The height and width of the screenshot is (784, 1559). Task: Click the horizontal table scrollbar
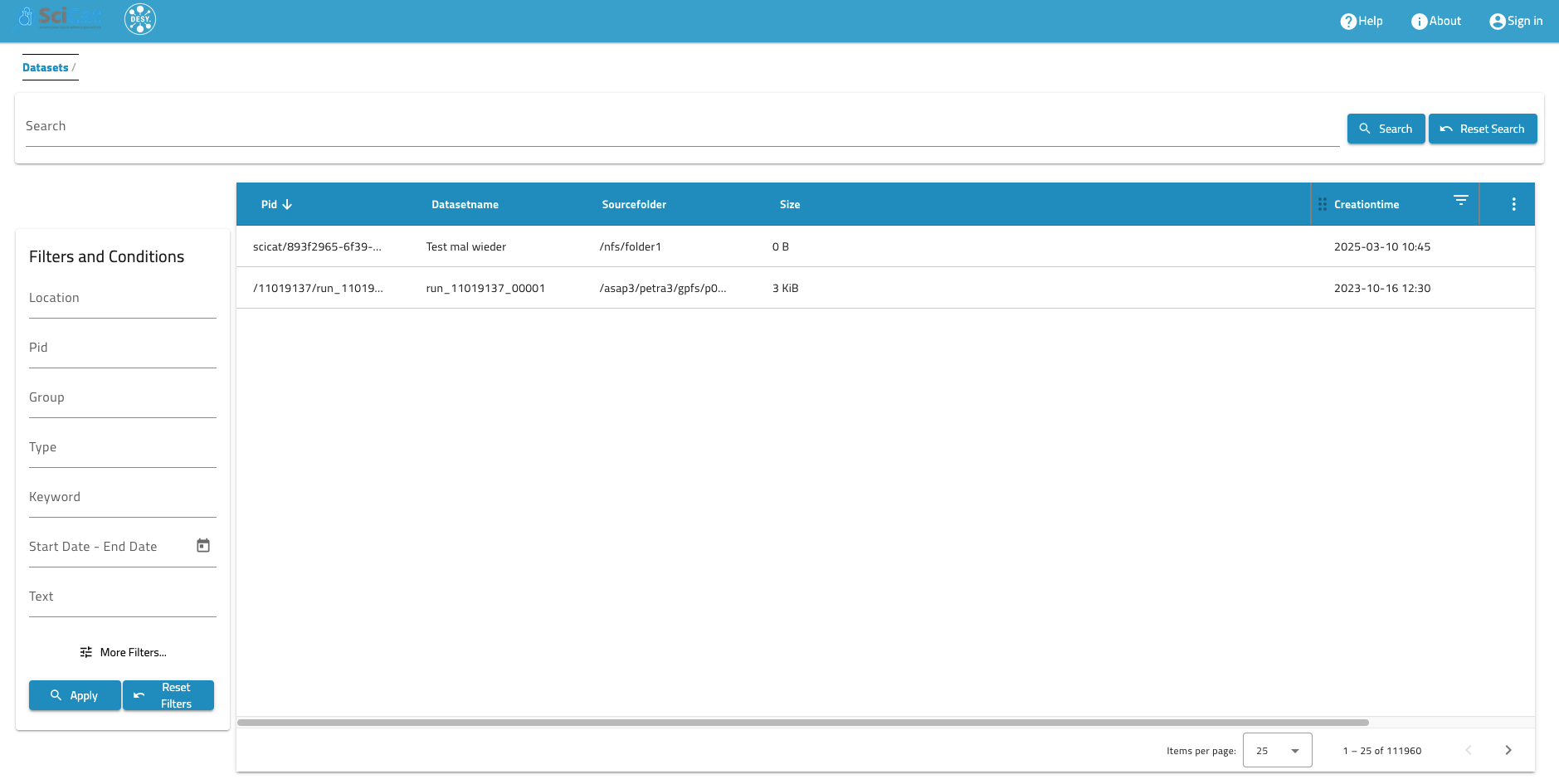[802, 723]
